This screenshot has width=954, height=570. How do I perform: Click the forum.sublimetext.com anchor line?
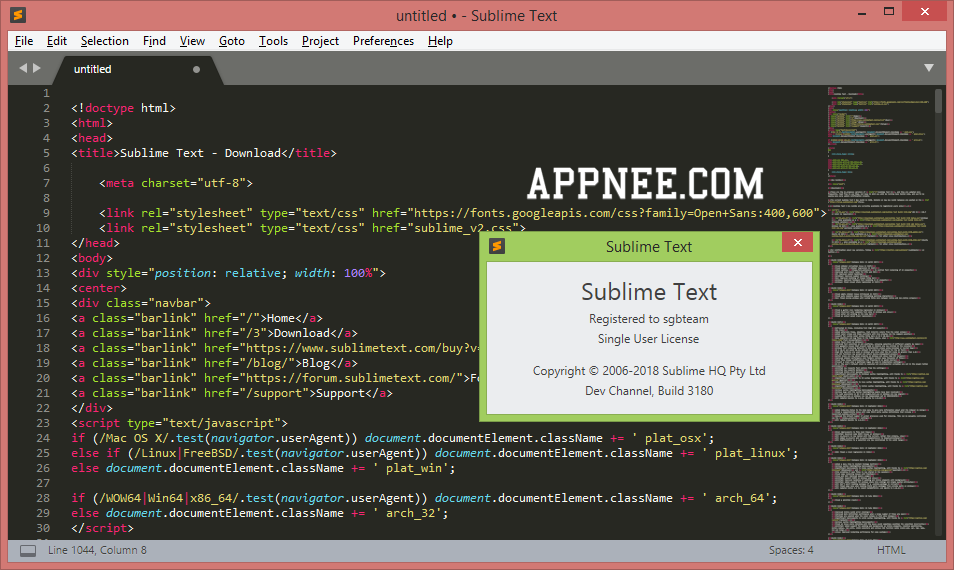pos(275,378)
